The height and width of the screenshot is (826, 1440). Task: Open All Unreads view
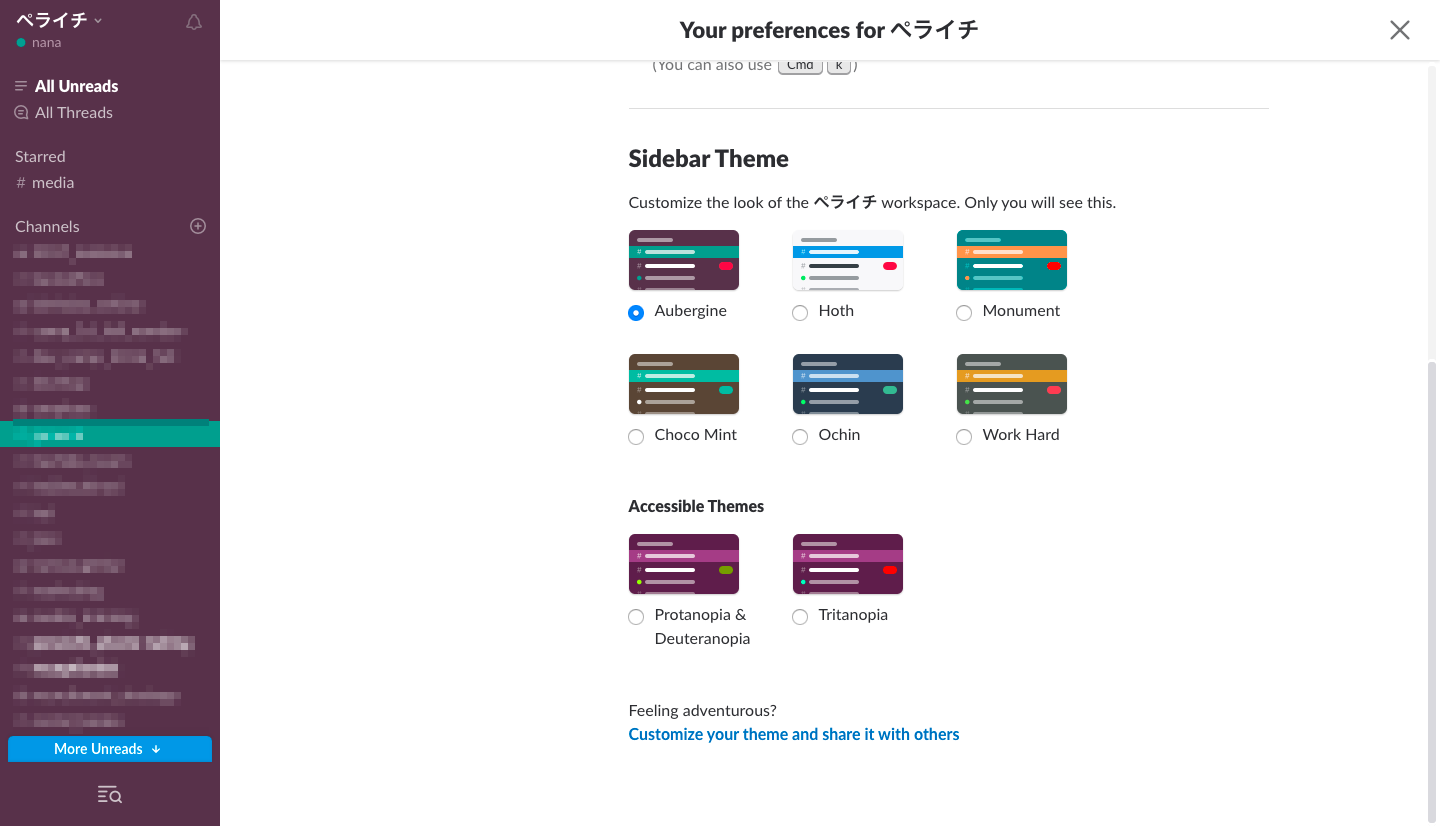point(76,86)
